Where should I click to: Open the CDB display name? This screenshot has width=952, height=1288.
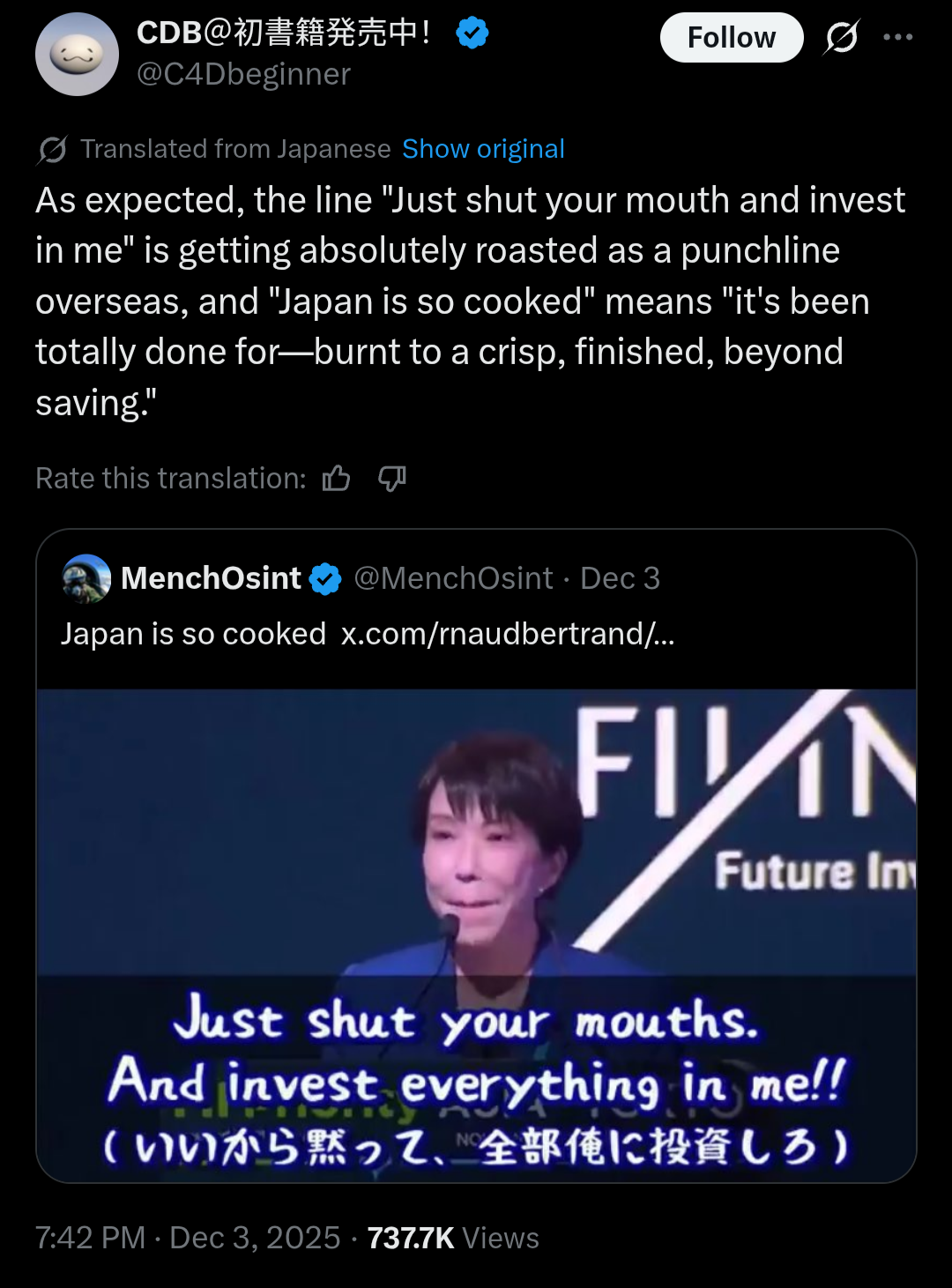click(x=283, y=33)
